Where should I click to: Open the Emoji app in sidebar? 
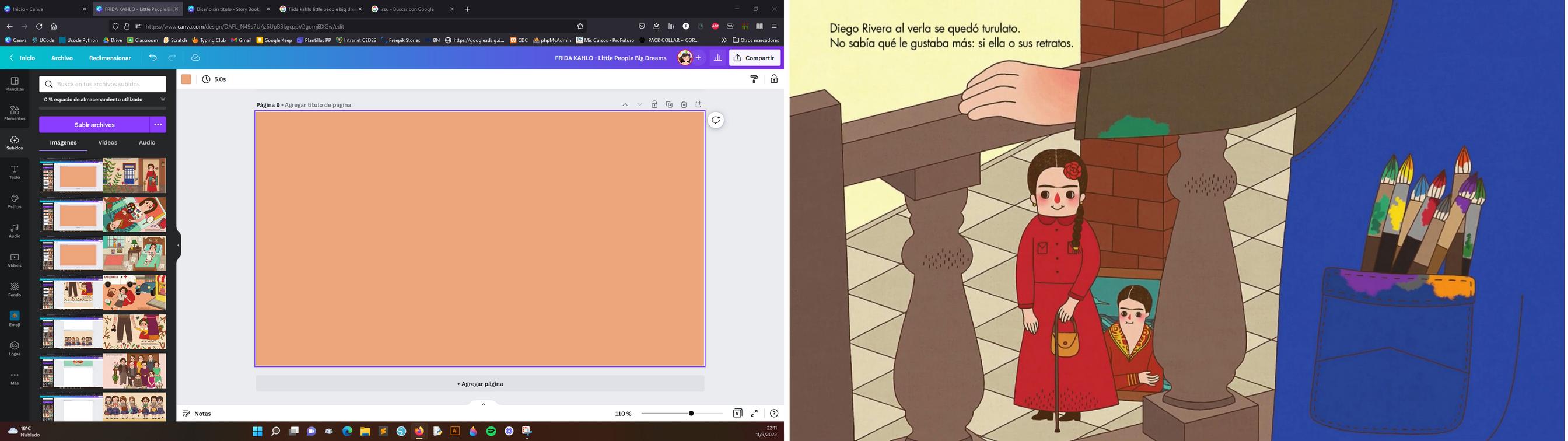click(x=15, y=319)
